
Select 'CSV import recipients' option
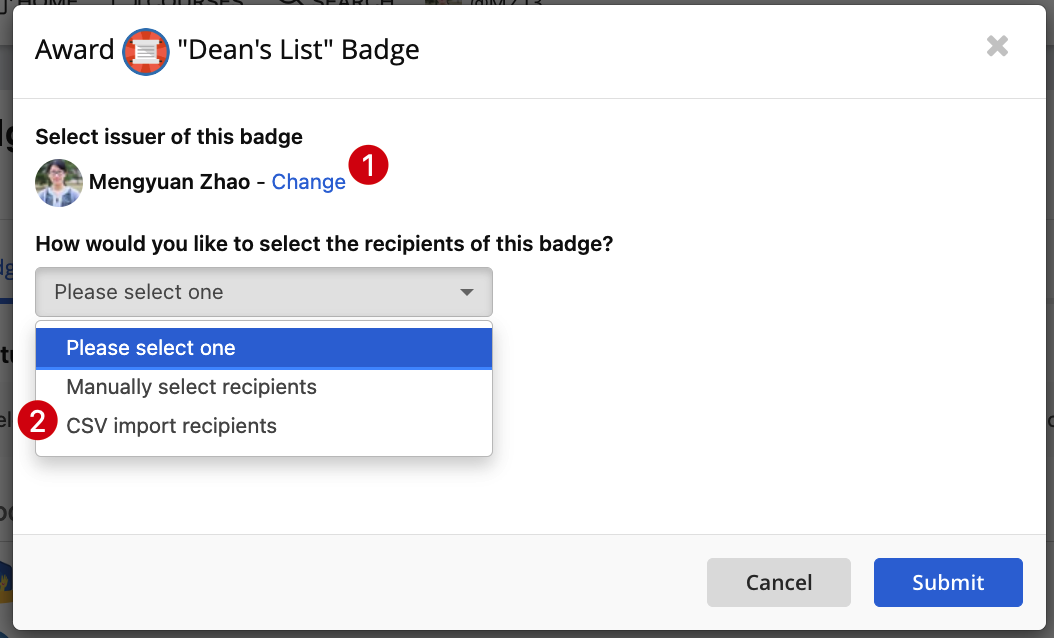[x=264, y=426]
